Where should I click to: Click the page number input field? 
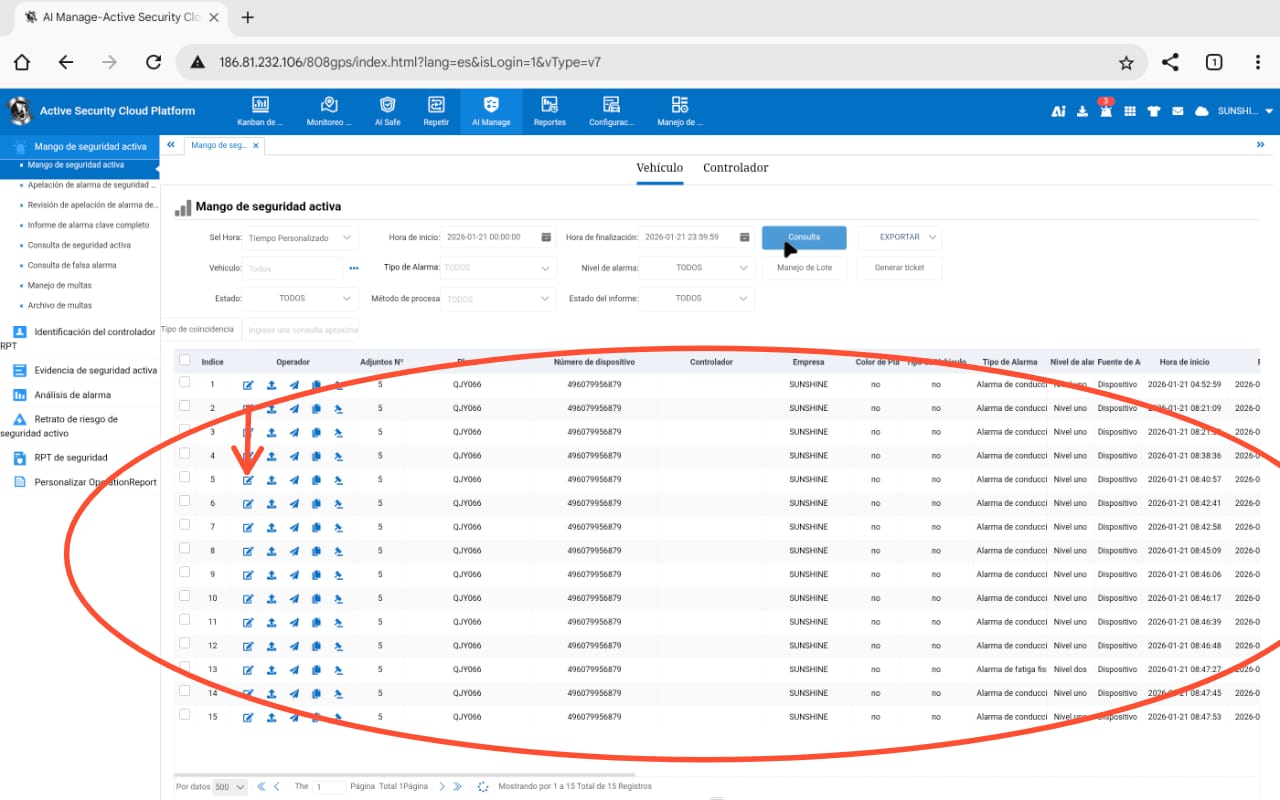click(x=328, y=787)
